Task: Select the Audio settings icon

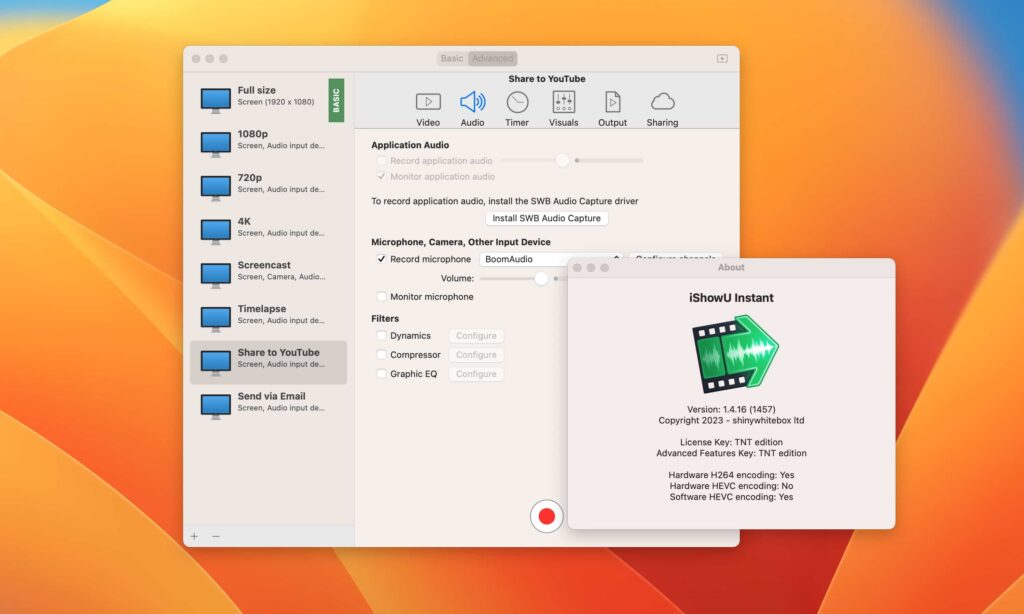Action: pos(473,100)
